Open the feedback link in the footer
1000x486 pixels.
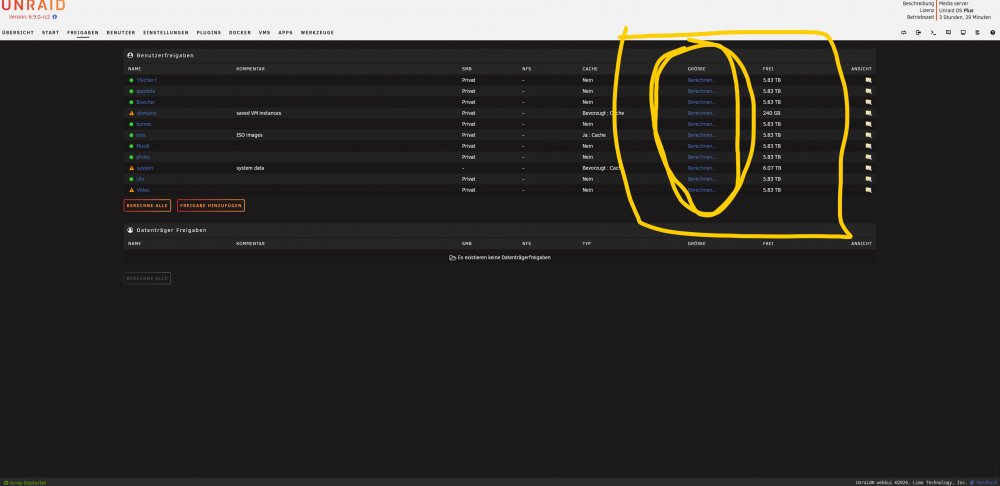click(985, 483)
